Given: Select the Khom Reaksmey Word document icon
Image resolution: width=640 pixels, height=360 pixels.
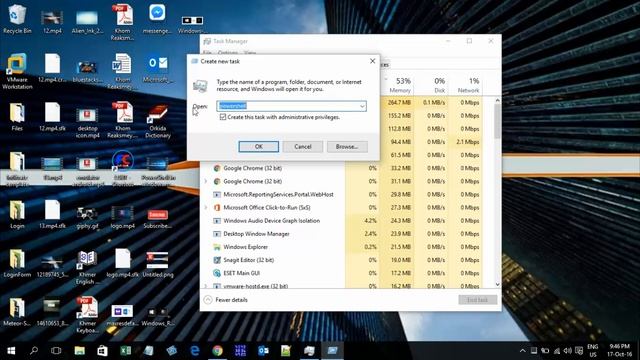Looking at the screenshot, I should coord(122,71).
